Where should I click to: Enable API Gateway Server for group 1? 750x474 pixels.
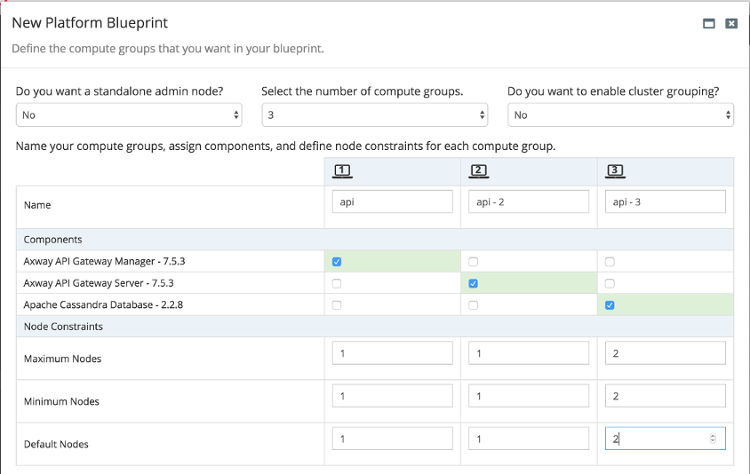pos(337,284)
